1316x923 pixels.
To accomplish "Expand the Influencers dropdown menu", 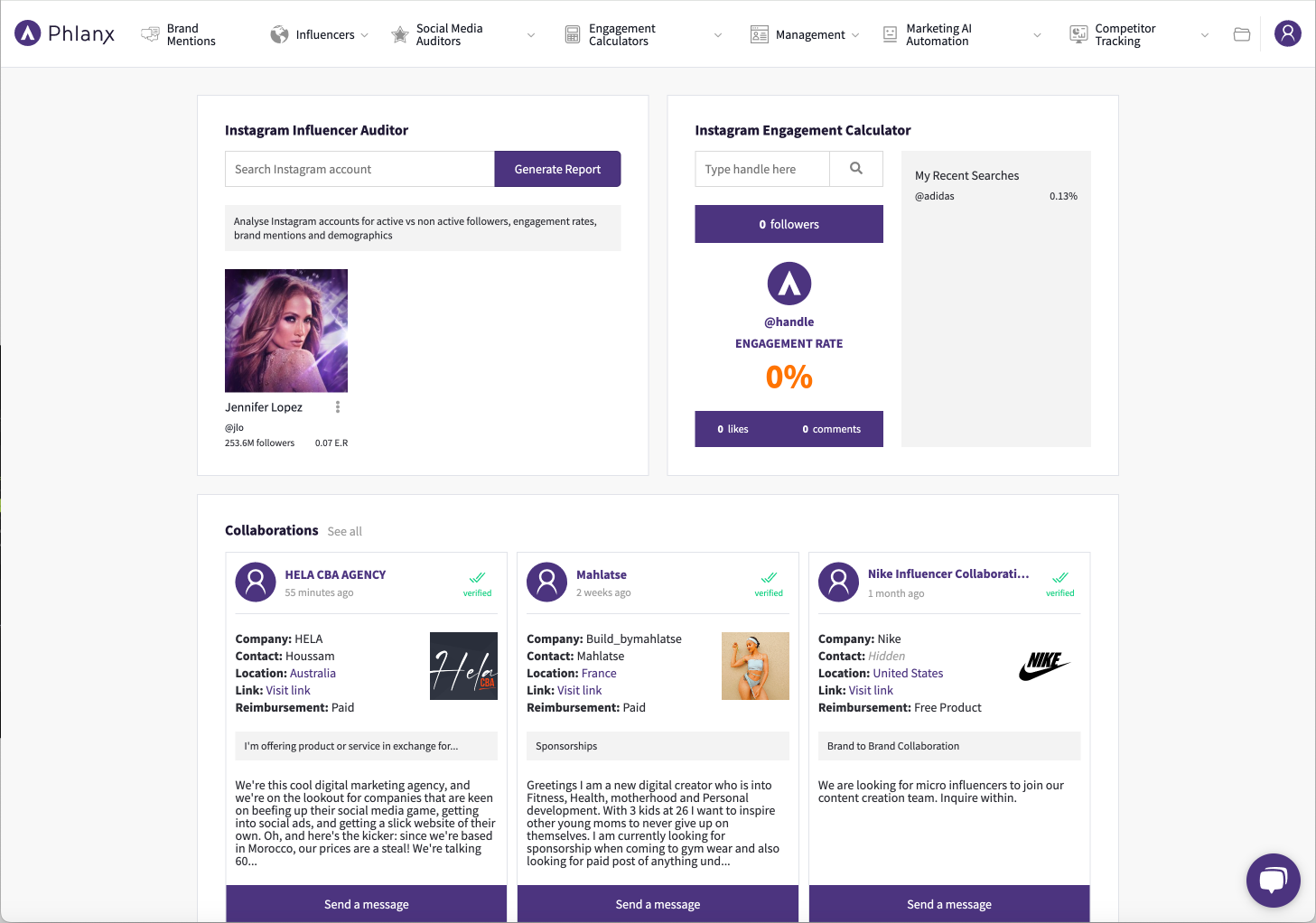I will (x=321, y=34).
